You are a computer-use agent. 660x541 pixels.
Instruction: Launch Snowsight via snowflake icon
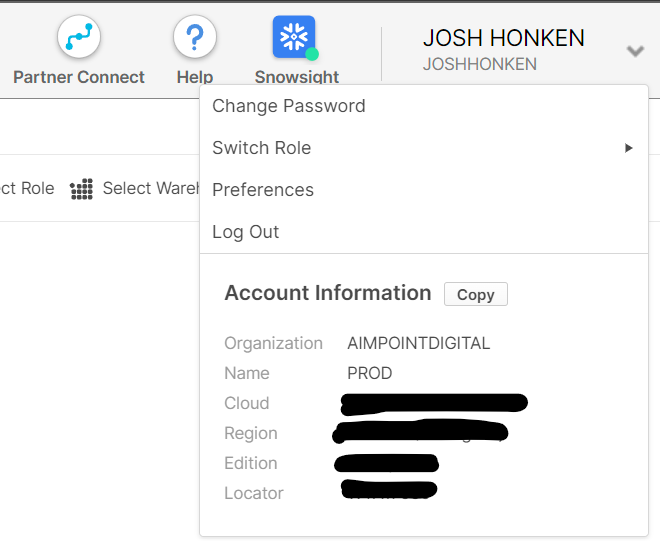pos(295,37)
